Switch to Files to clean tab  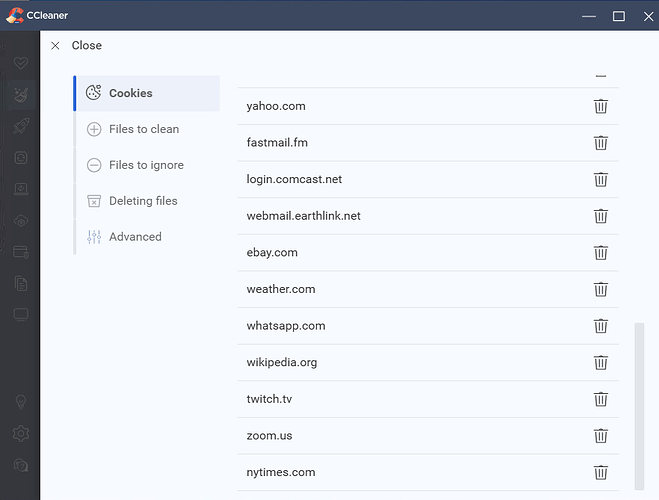coord(143,129)
